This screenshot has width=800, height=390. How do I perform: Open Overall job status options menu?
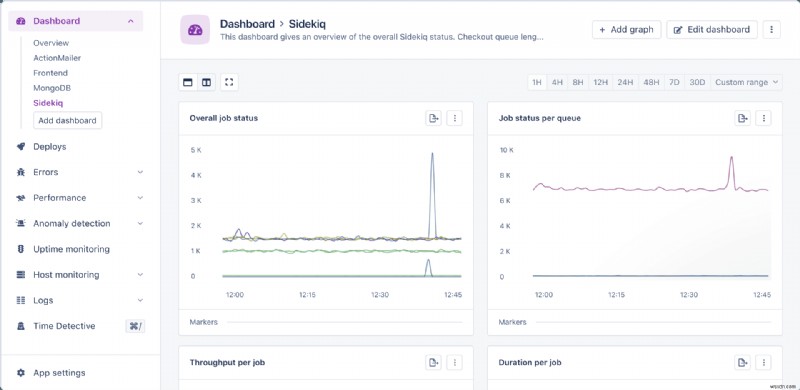click(x=455, y=118)
